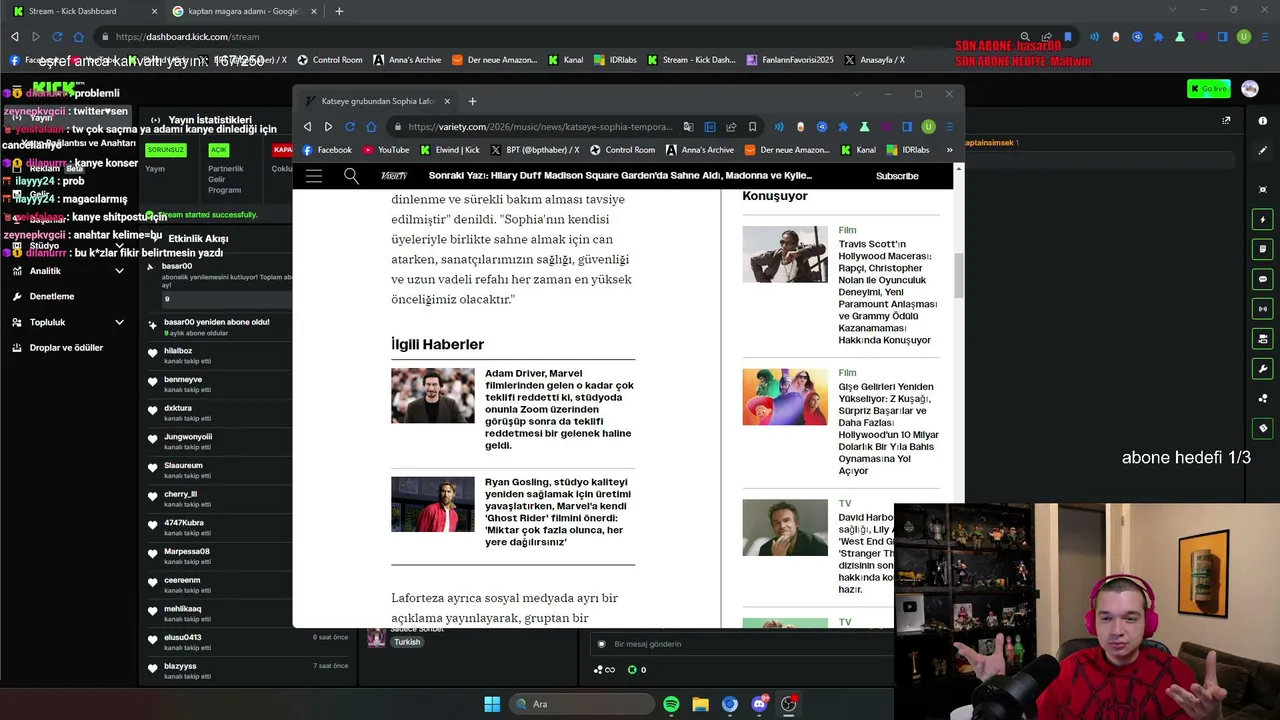Open a new tab in Variety window

tap(473, 101)
